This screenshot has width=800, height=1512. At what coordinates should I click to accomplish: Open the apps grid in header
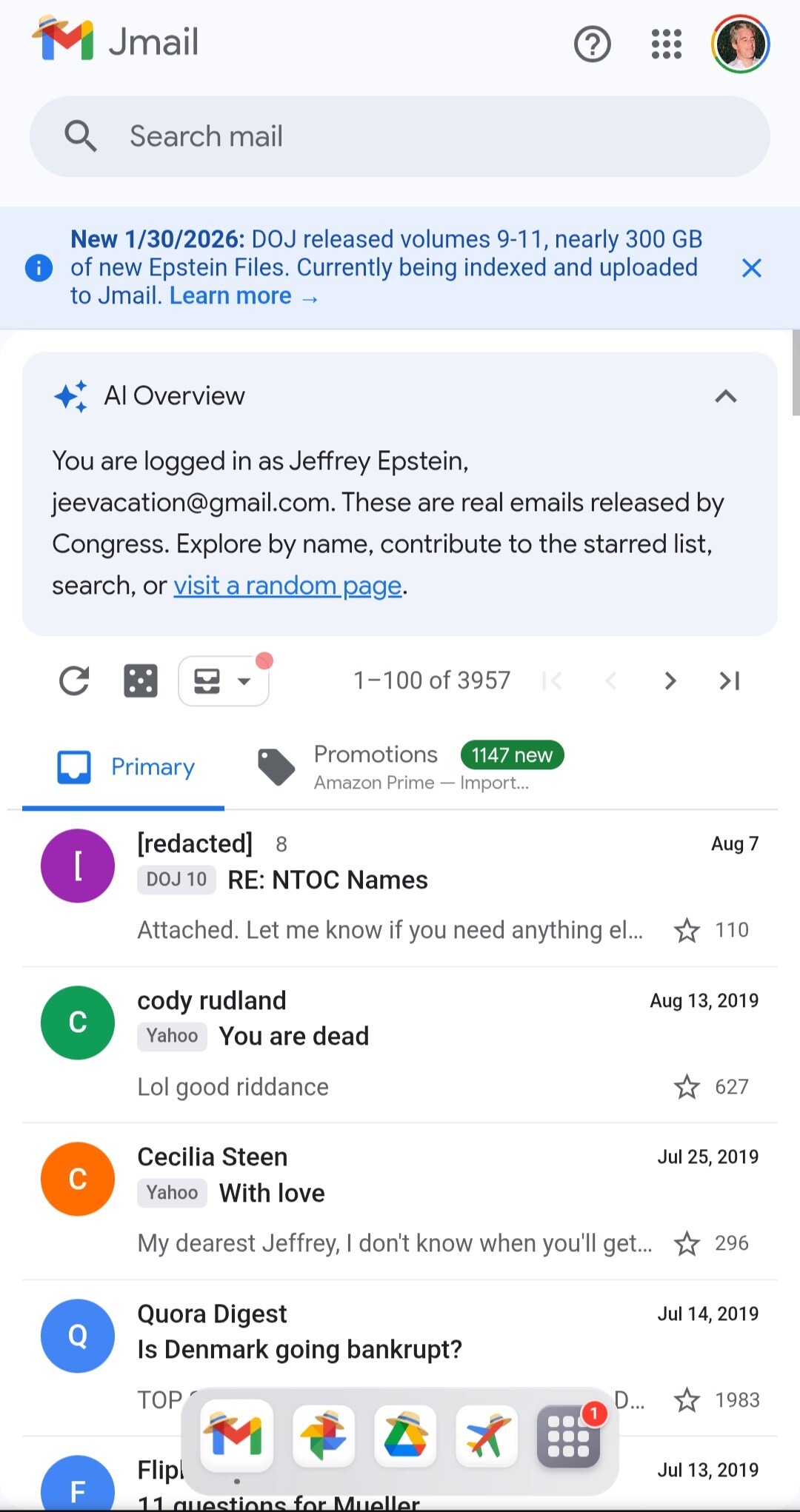tap(666, 44)
